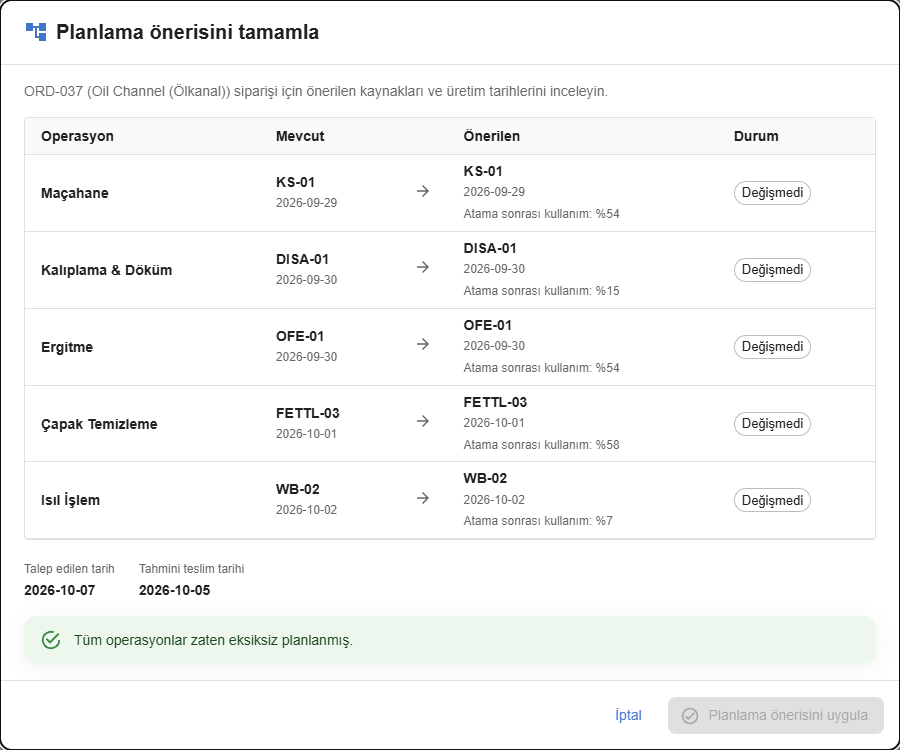Click the Operasyon column header

tap(77, 136)
